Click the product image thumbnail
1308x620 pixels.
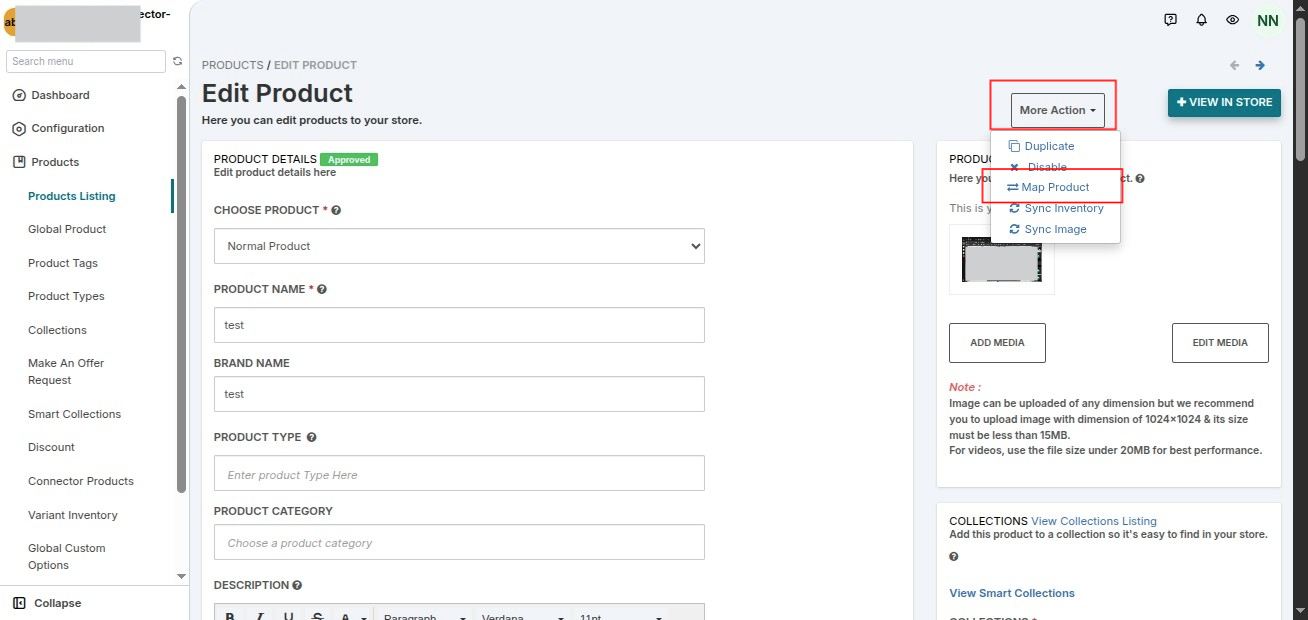pos(1002,259)
